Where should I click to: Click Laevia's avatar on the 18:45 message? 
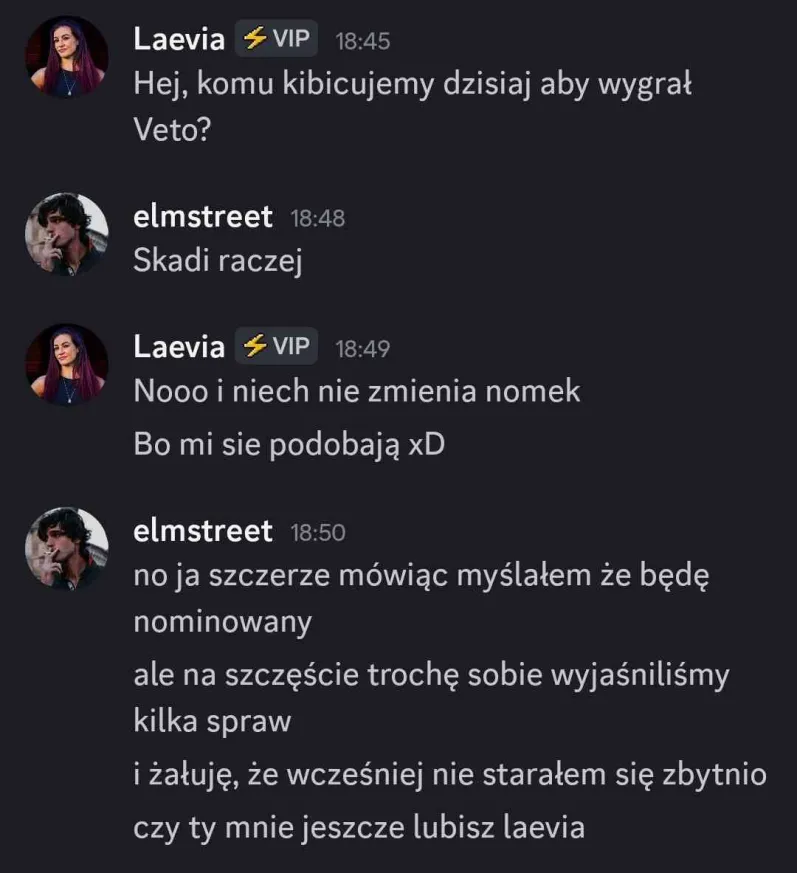pyautogui.click(x=66, y=57)
